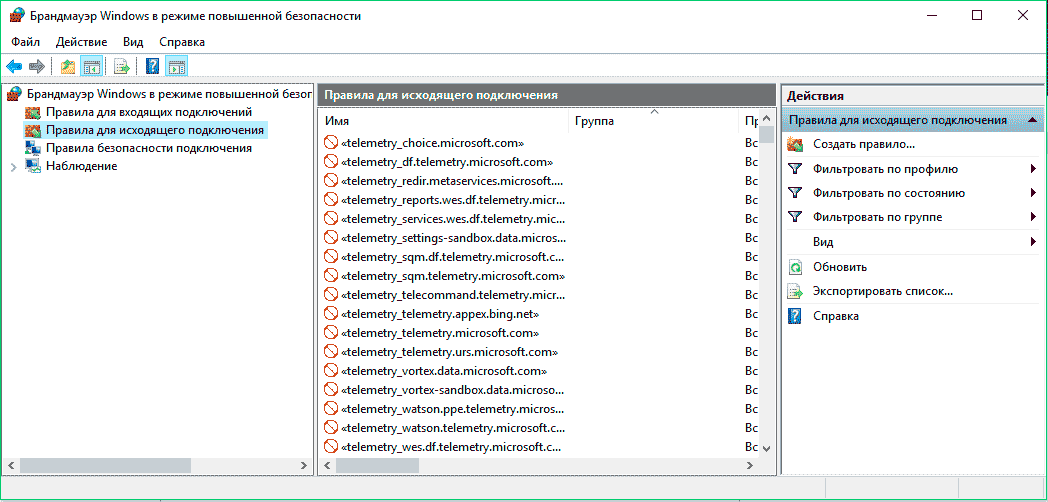The image size is (1048, 502).
Task: Toggle the action pane toolbar icon
Action: [176, 66]
